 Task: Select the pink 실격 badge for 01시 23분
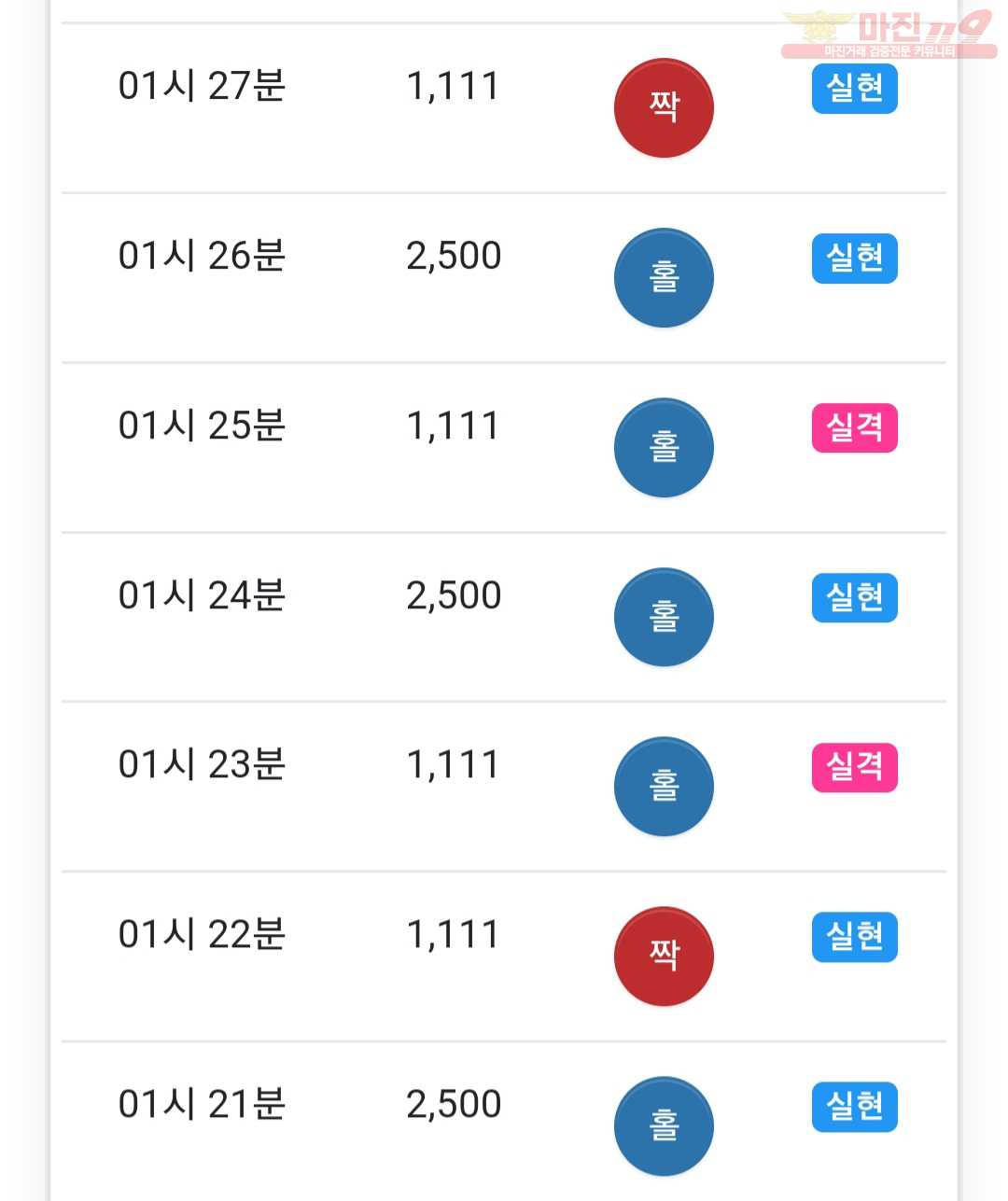[855, 767]
